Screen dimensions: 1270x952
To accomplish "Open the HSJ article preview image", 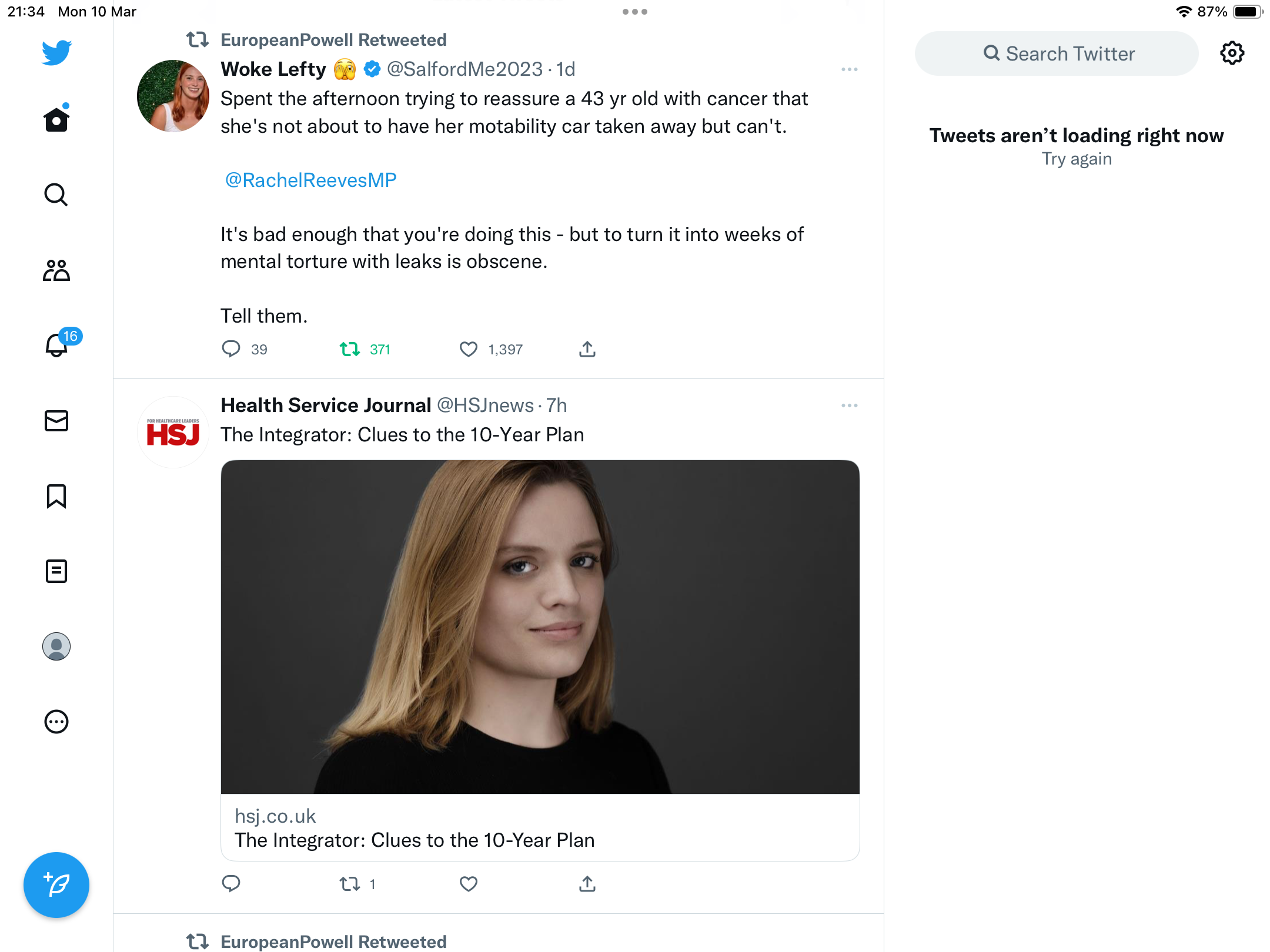I will 540,627.
